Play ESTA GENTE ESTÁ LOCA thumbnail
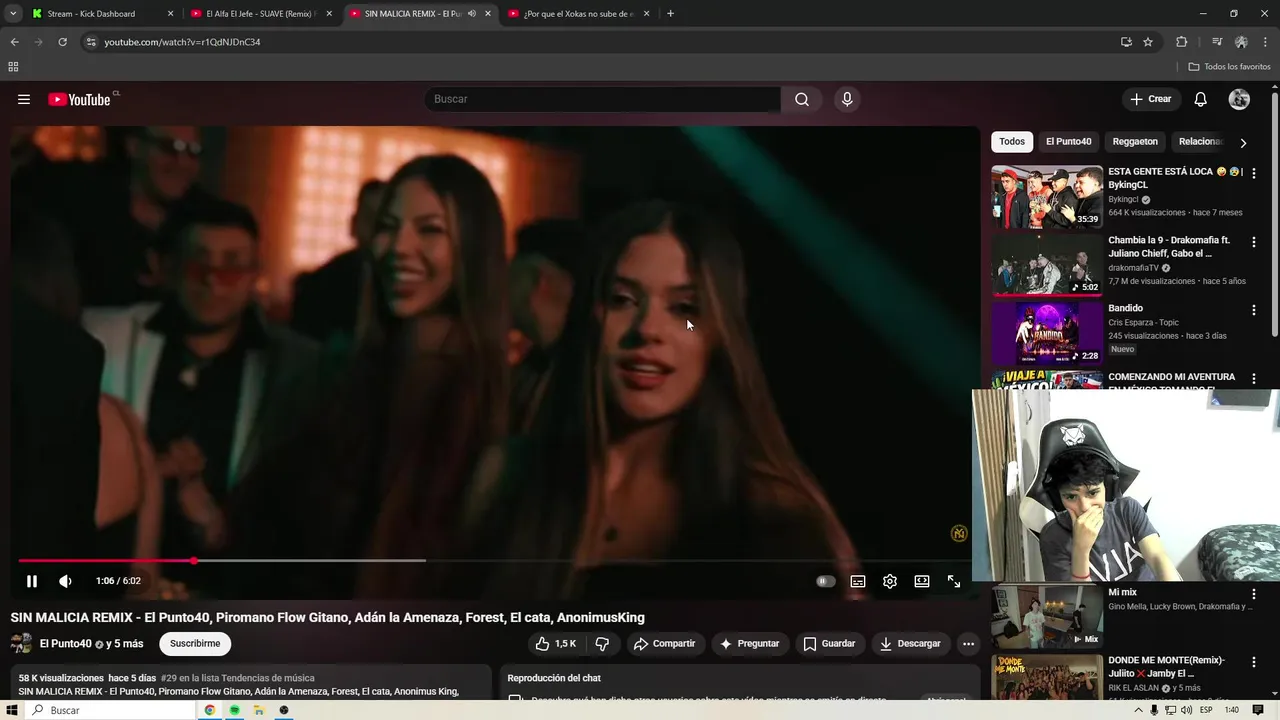The height and width of the screenshot is (720, 1280). click(x=1047, y=197)
